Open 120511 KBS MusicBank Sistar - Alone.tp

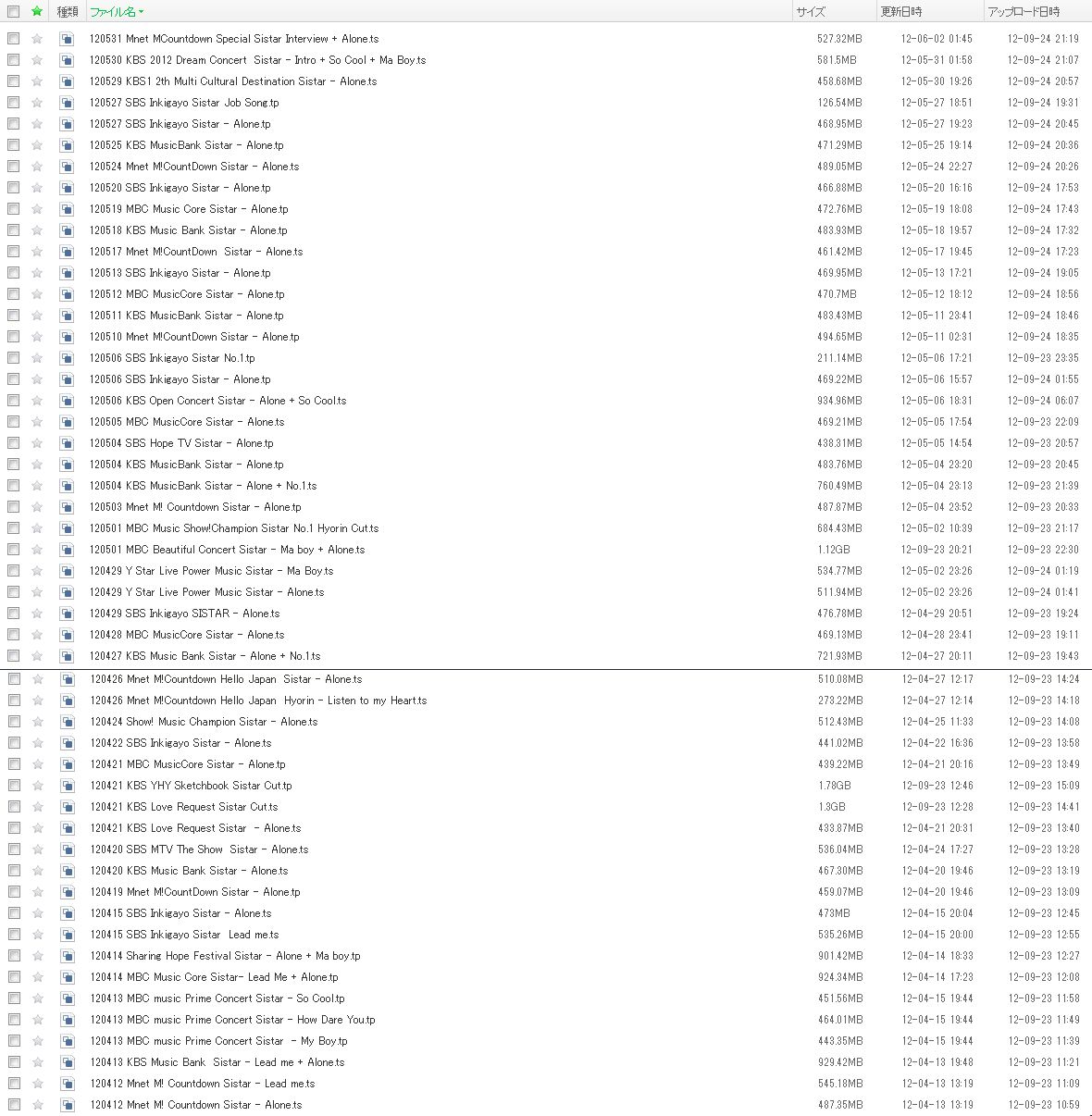(x=187, y=316)
